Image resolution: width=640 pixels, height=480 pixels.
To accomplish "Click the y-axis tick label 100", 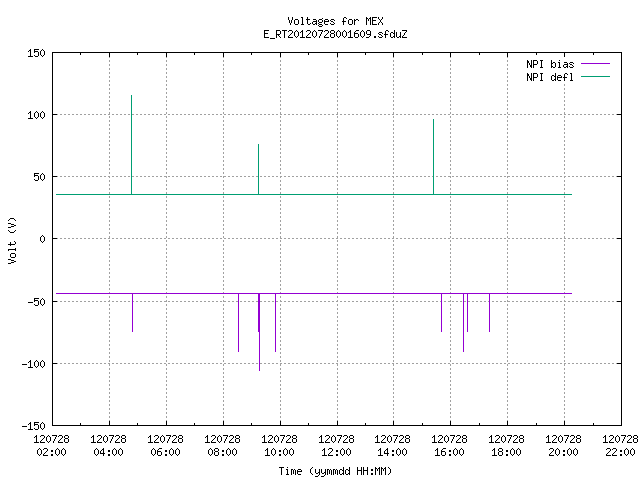I will [36, 115].
